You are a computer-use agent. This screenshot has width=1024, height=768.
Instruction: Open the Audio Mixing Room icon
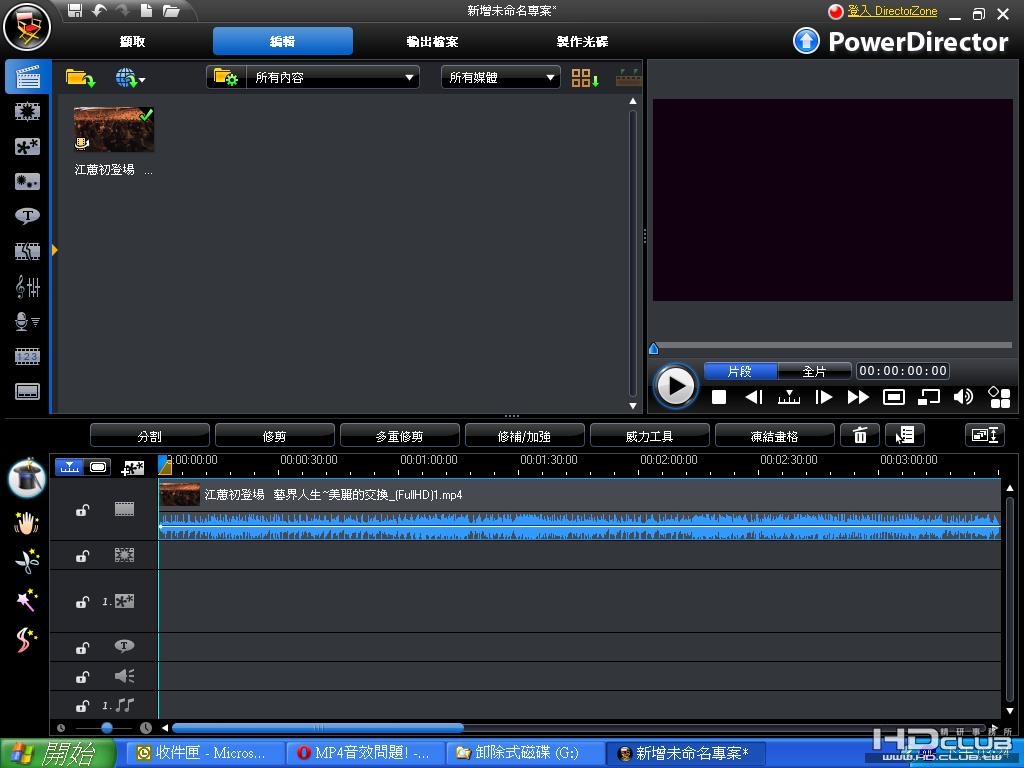click(27, 287)
